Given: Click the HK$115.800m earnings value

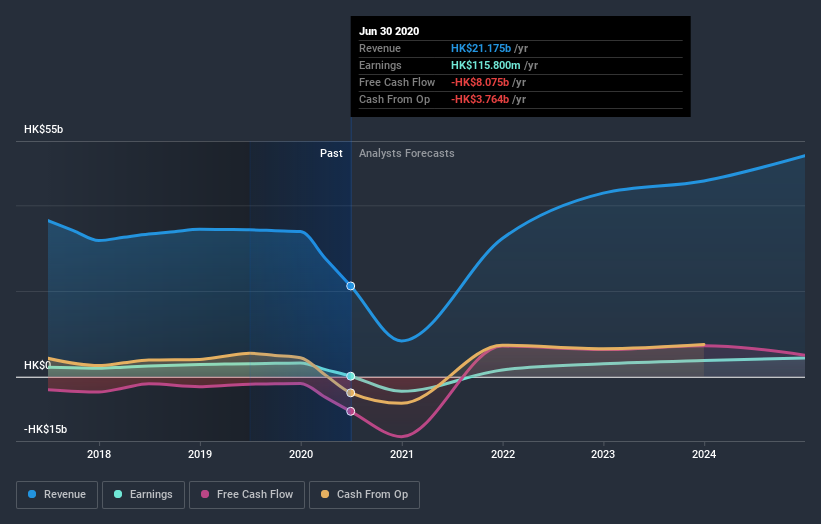Looking at the screenshot, I should [486, 65].
